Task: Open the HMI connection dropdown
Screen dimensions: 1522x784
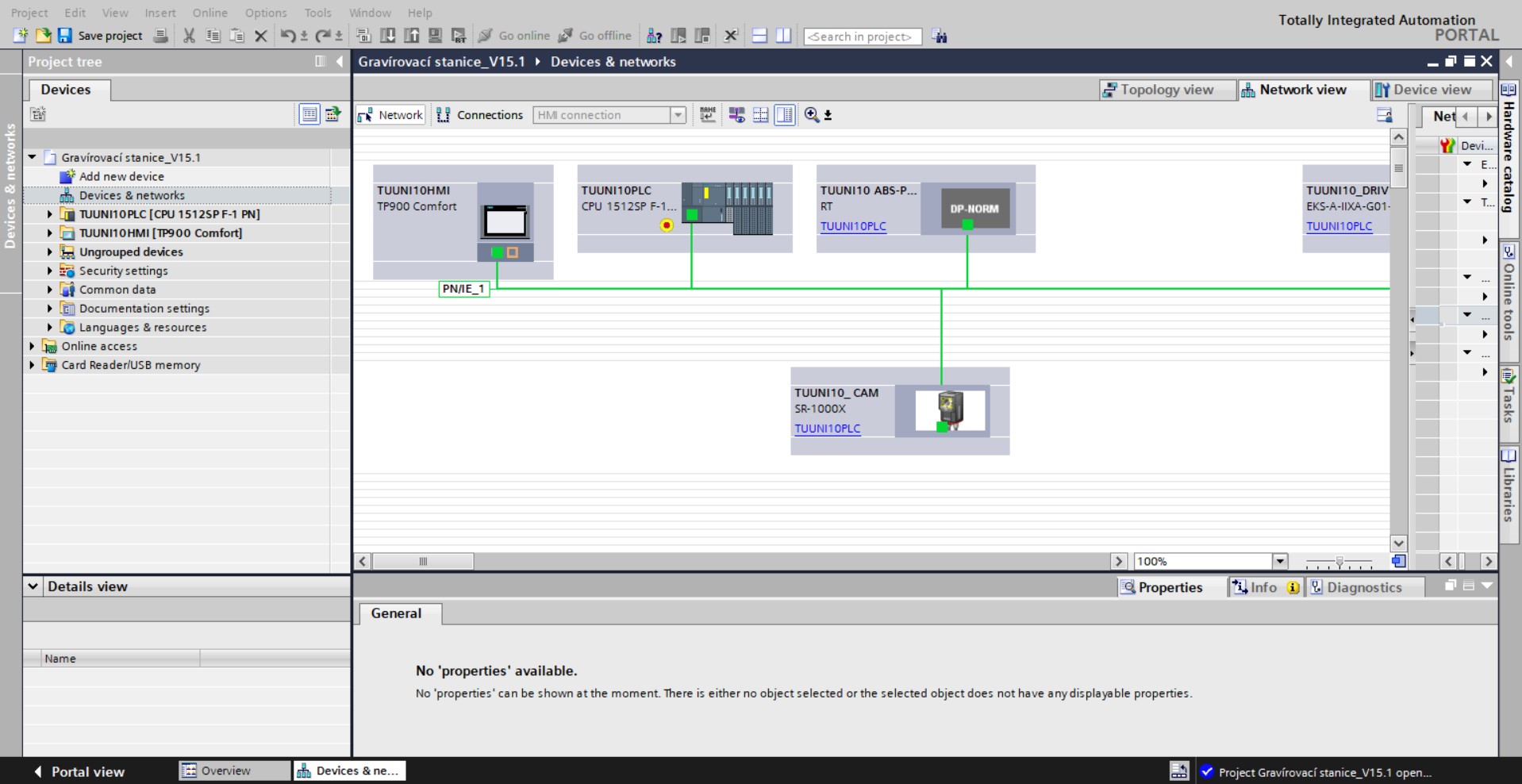Action: tap(678, 115)
